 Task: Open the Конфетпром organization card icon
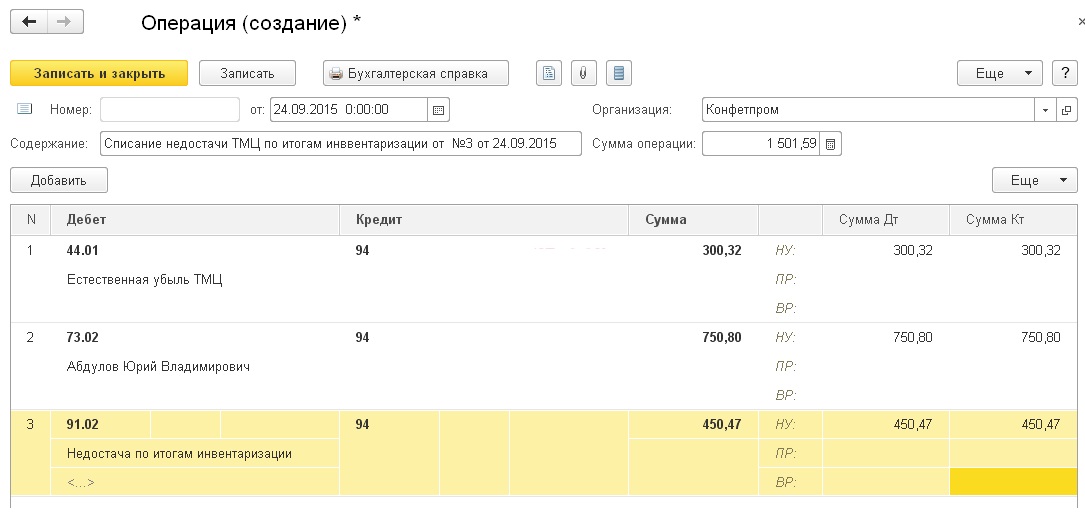coord(1066,109)
